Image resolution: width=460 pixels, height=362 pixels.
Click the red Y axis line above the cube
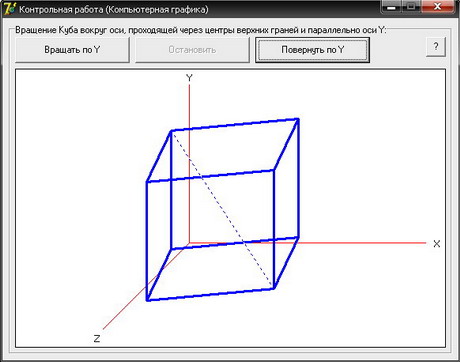point(189,107)
